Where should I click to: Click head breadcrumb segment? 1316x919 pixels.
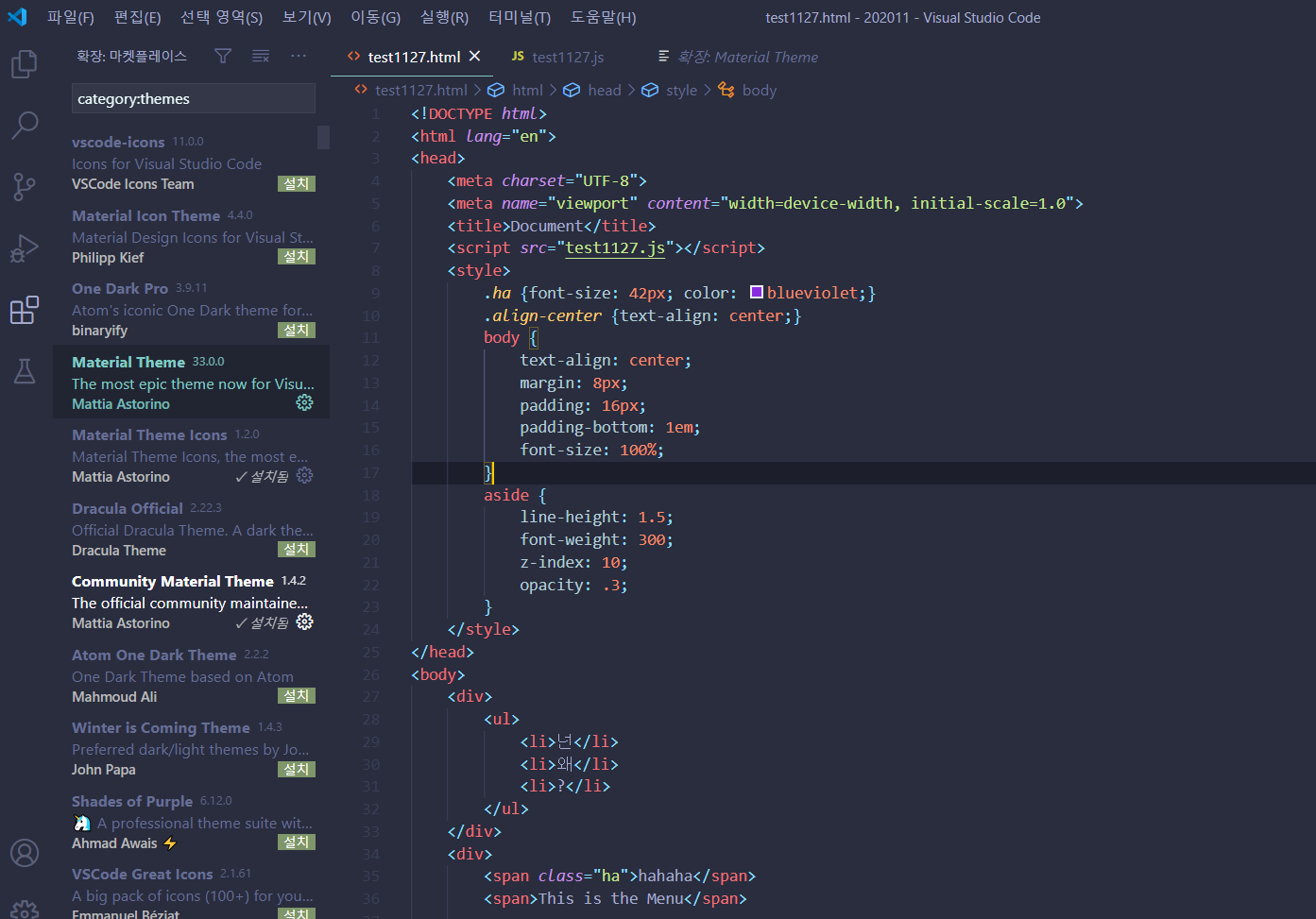click(x=605, y=90)
